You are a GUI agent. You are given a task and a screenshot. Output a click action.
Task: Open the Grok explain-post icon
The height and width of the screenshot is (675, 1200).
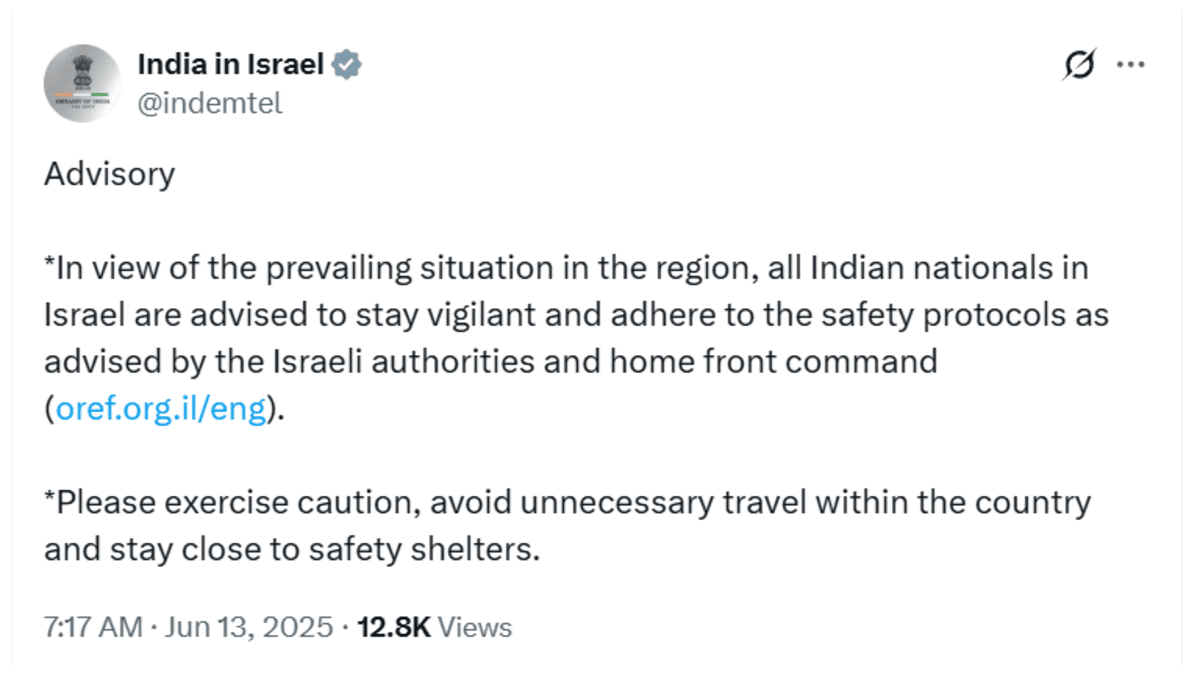pos(1080,65)
